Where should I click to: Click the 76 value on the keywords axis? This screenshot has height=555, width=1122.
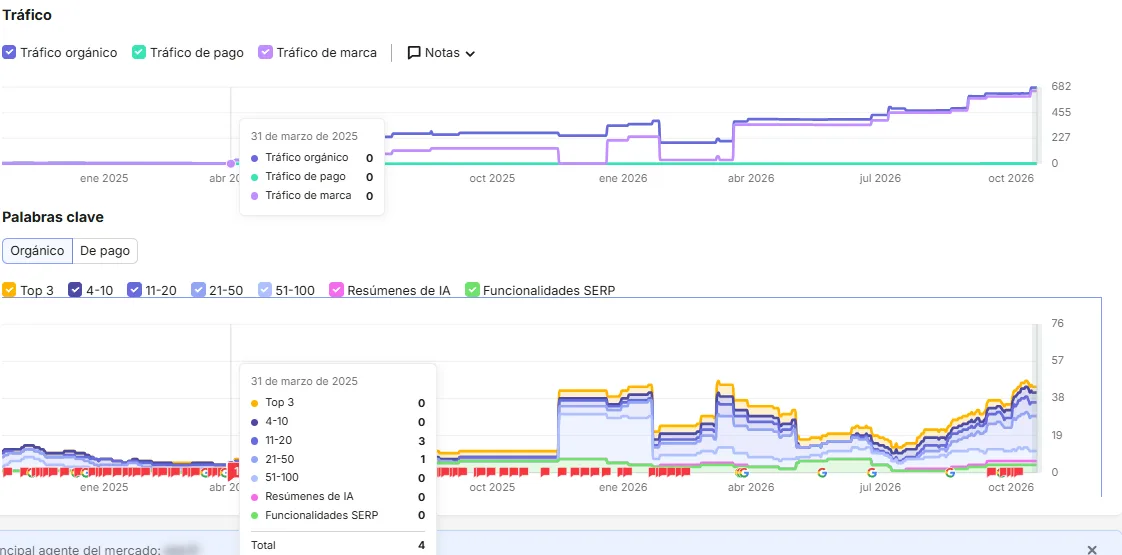click(1057, 323)
